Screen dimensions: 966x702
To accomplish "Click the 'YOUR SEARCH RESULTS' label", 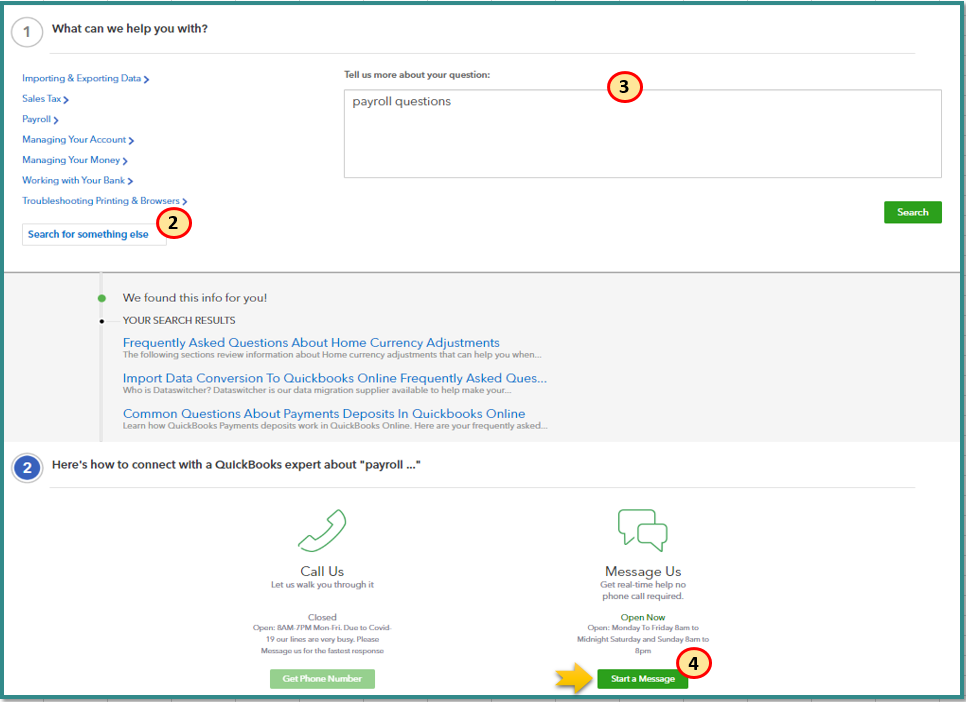I will (179, 320).
